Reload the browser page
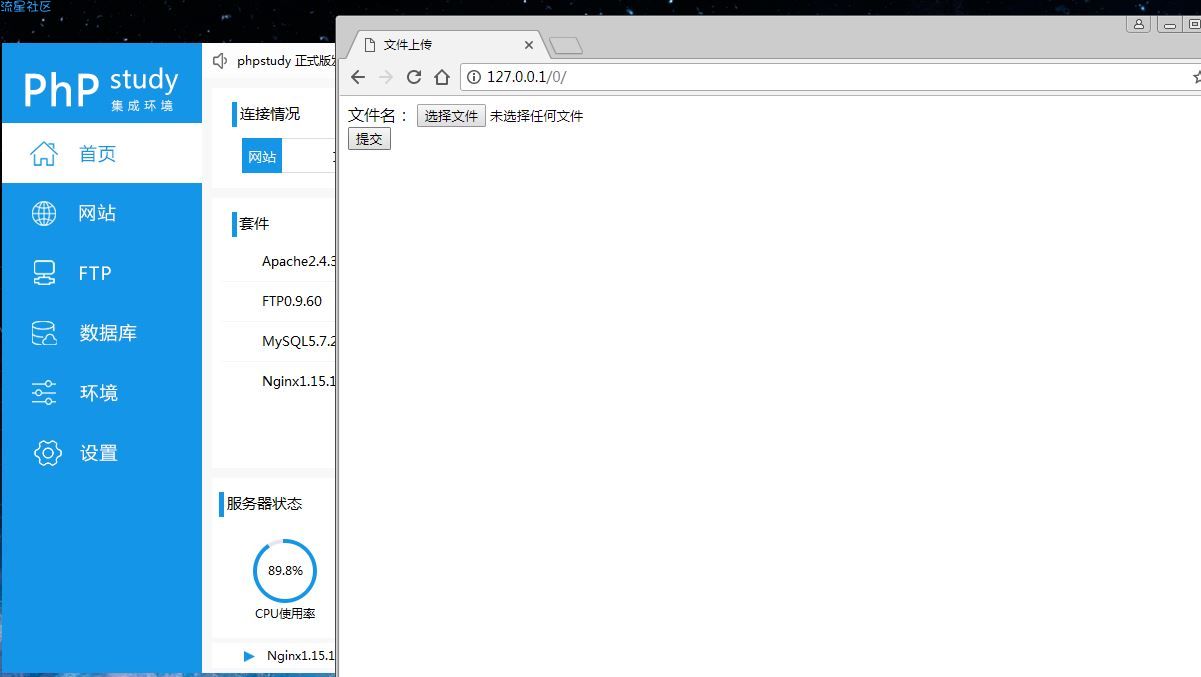Image resolution: width=1201 pixels, height=677 pixels. [414, 77]
